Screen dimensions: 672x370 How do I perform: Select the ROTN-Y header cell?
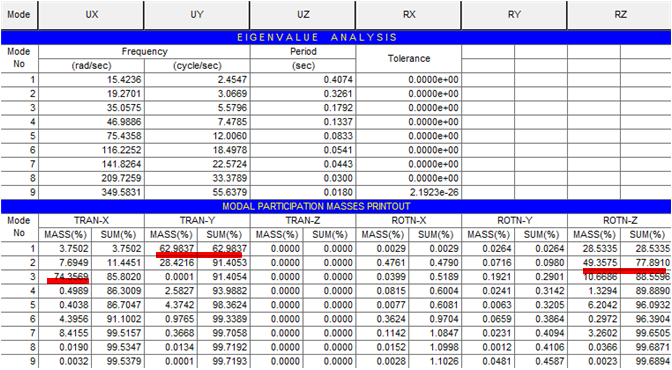(514, 221)
